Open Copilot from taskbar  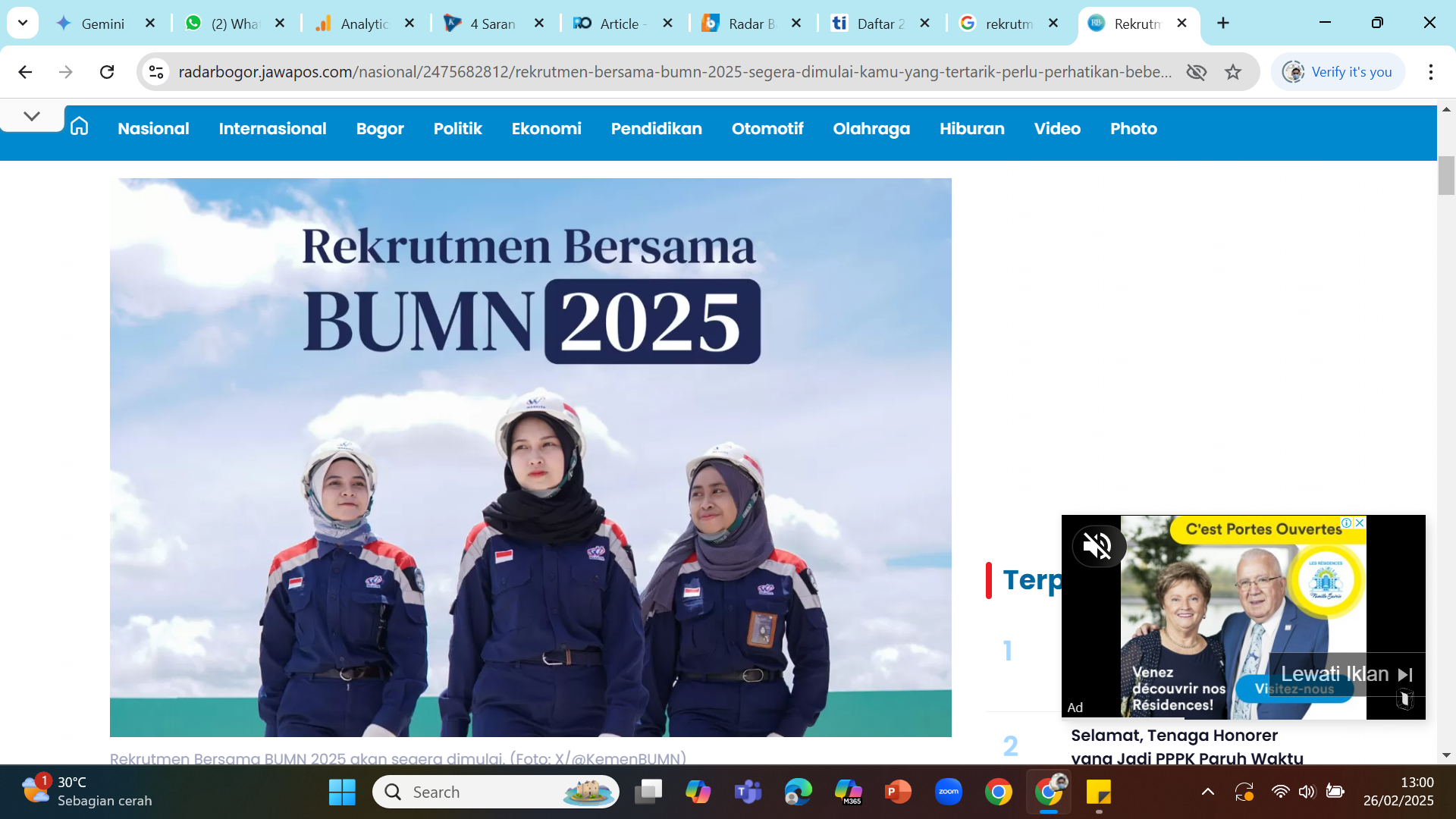(x=698, y=792)
